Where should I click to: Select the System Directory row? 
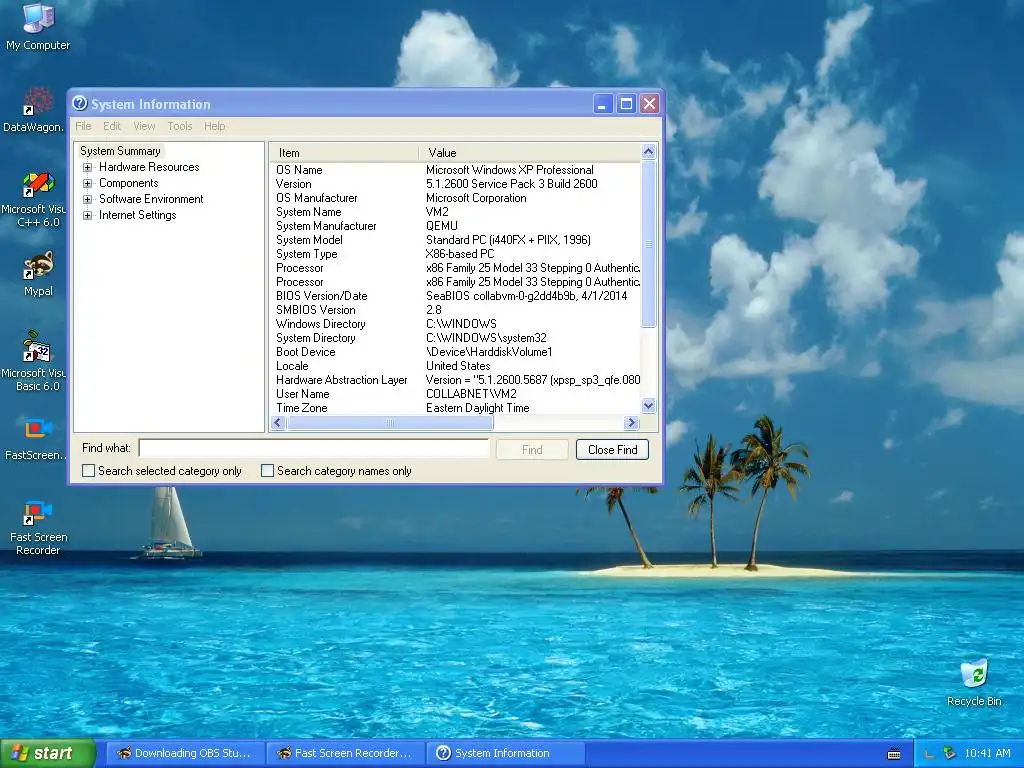coord(455,338)
